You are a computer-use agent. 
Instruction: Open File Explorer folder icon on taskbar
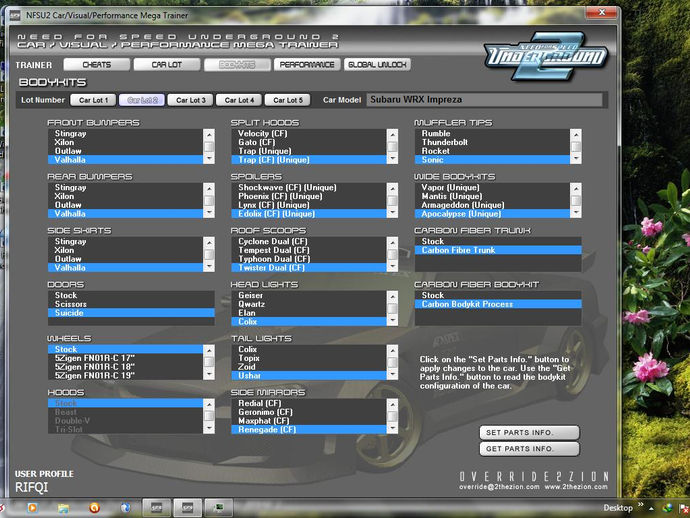point(63,508)
